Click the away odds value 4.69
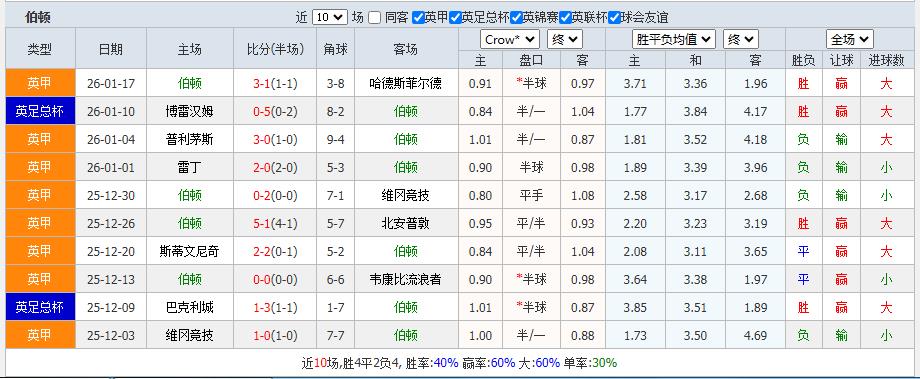 tap(755, 336)
